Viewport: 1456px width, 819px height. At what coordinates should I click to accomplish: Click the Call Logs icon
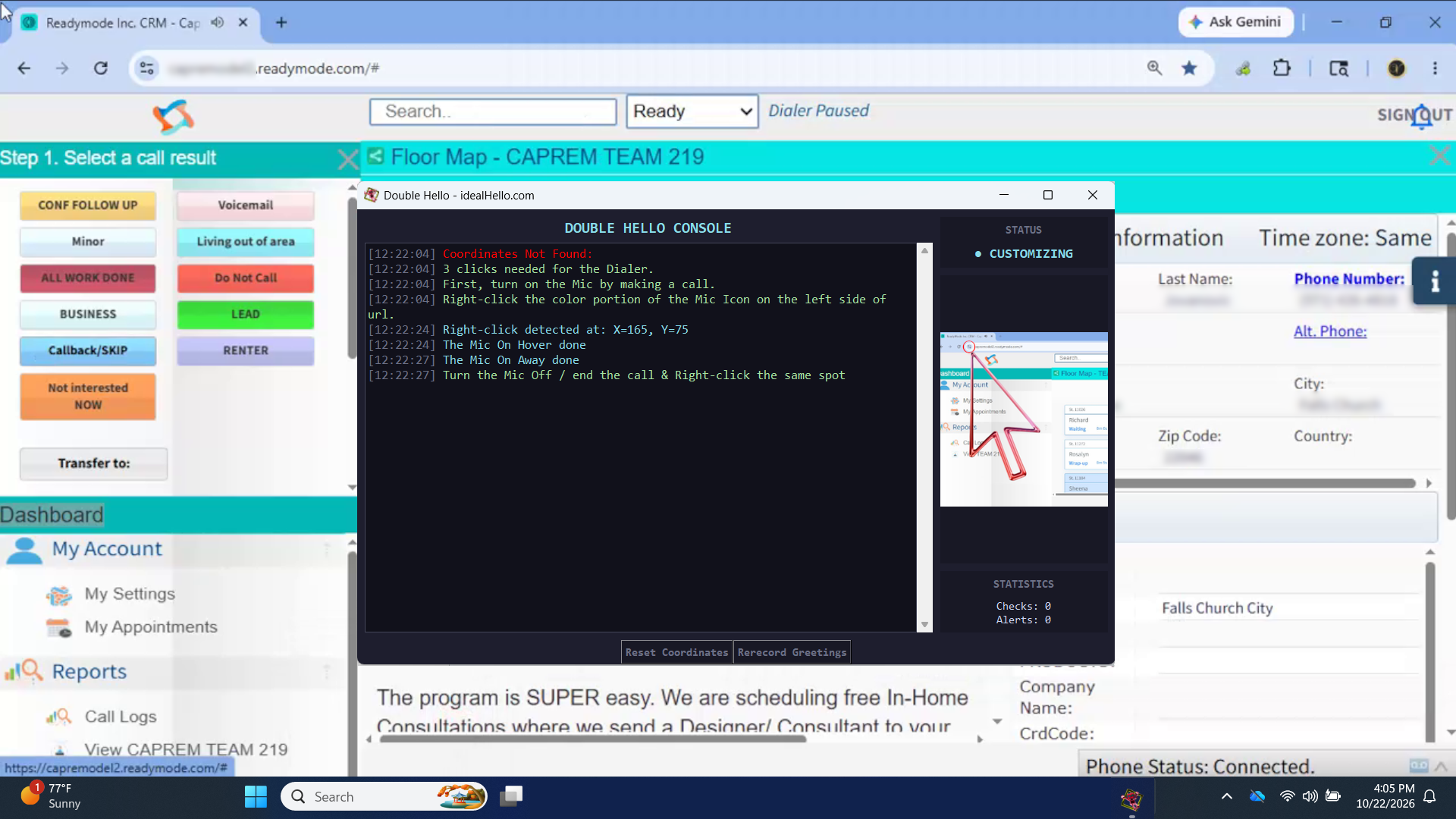[x=58, y=717]
